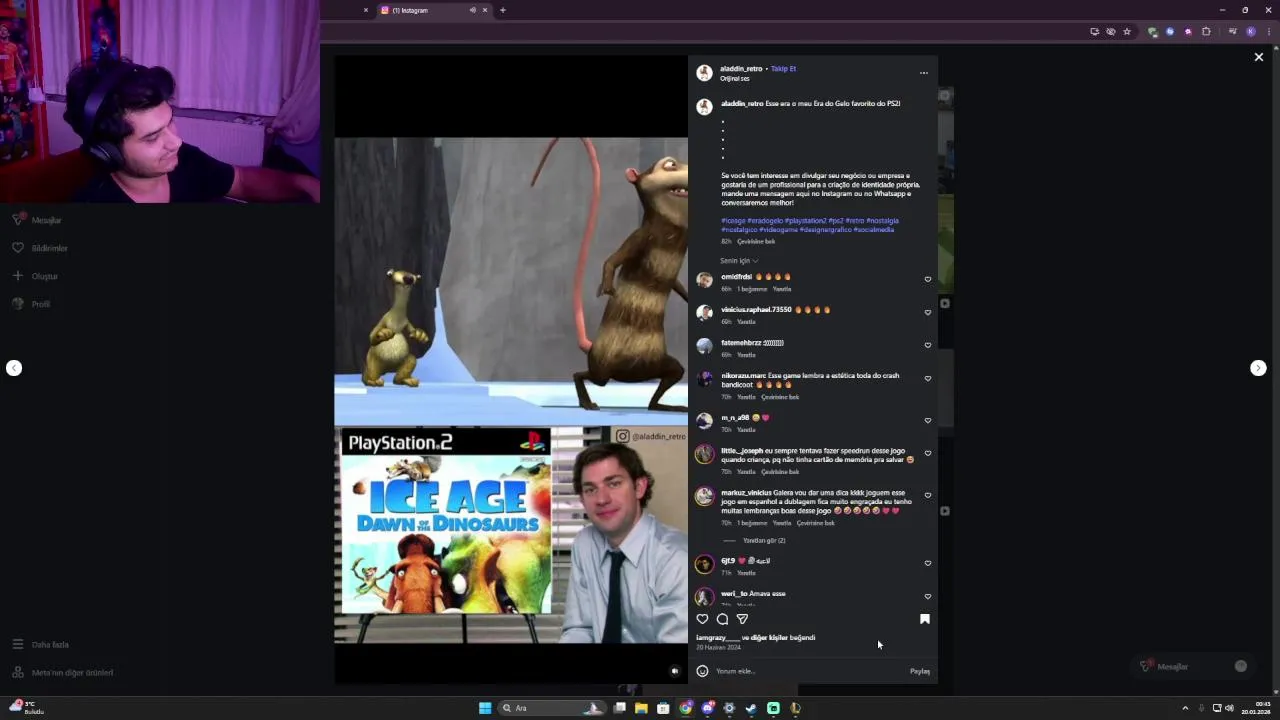Open the 'Daha fazla' menu
1280x720 pixels.
tap(40, 645)
